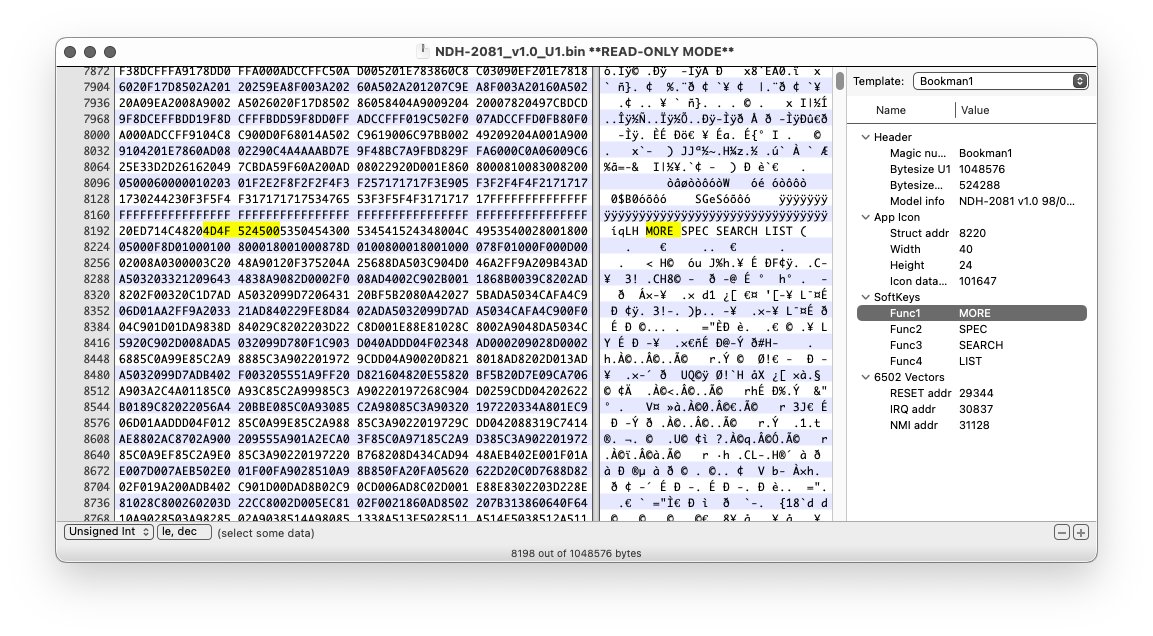Select the Bytesize 524288 row
1153x636 pixels.
971,185
